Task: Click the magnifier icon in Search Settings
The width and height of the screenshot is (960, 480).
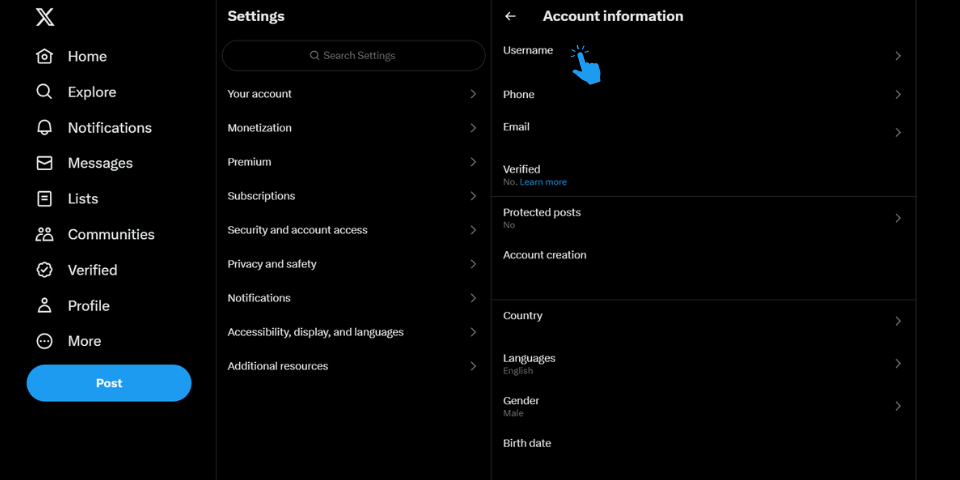Action: click(x=315, y=55)
